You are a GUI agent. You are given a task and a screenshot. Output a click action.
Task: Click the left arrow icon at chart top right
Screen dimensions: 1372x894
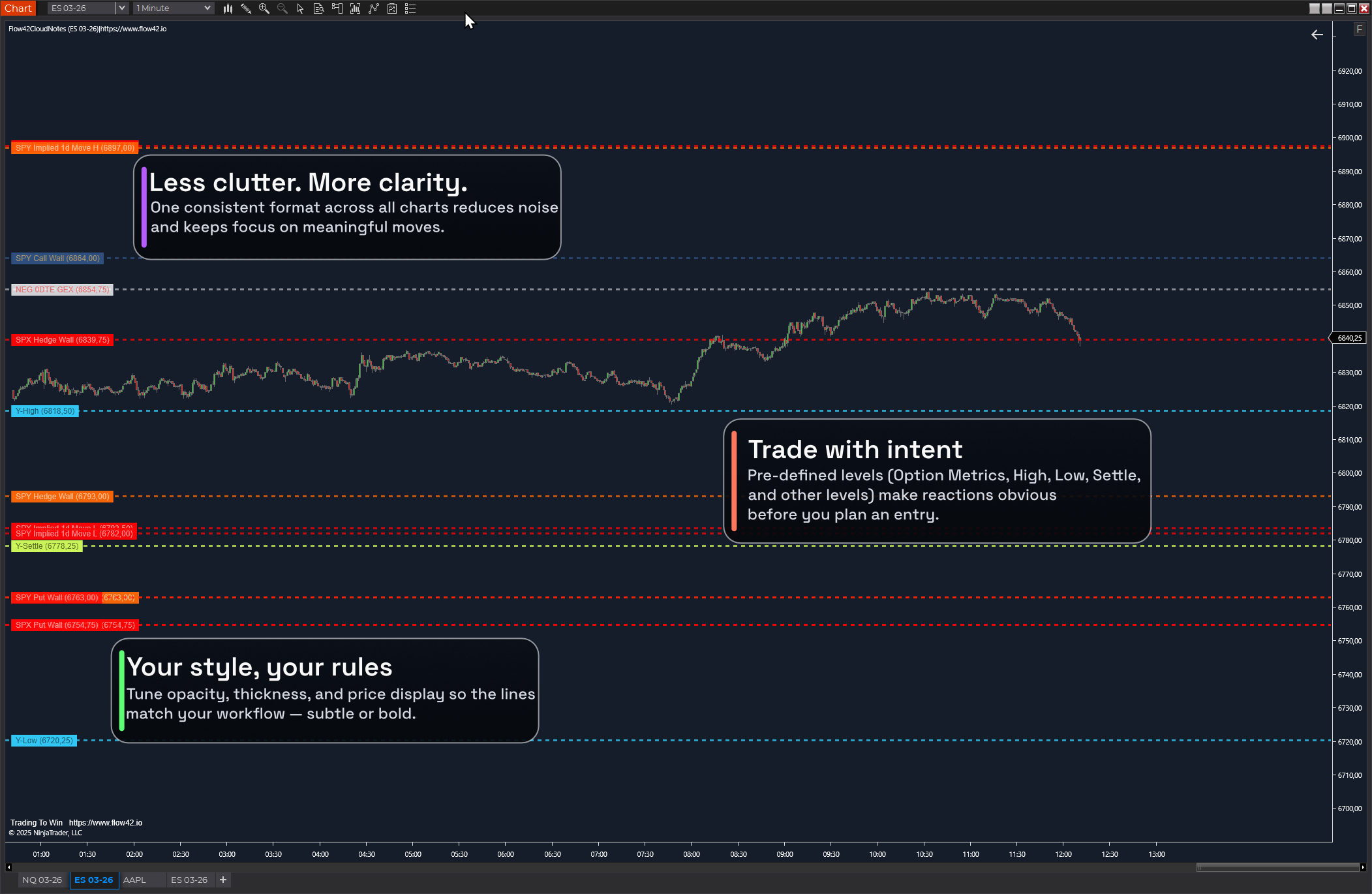click(x=1317, y=35)
